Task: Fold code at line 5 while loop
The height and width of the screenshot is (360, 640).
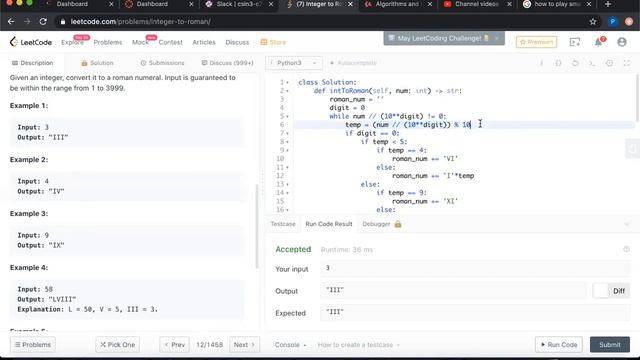Action: [287, 116]
